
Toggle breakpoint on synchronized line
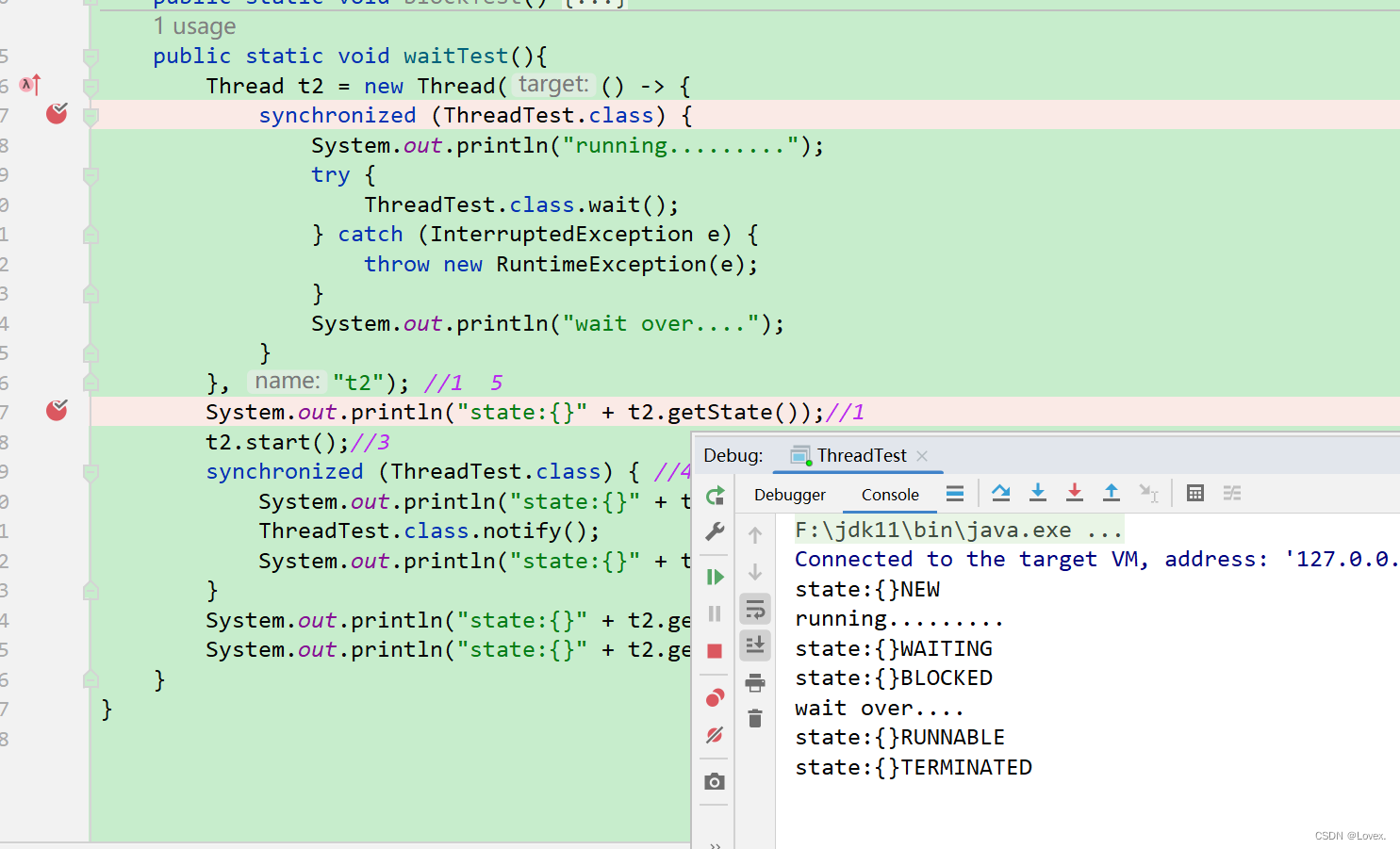[57, 114]
